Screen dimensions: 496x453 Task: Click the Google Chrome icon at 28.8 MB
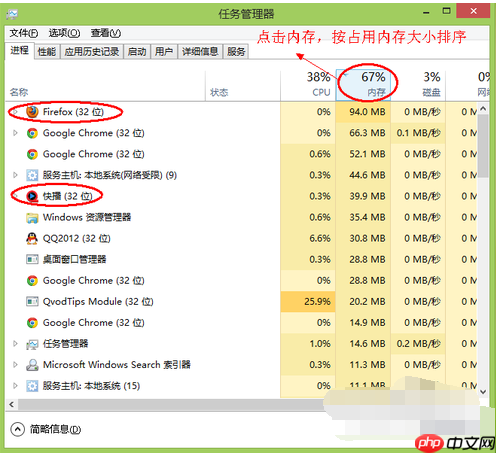32,281
